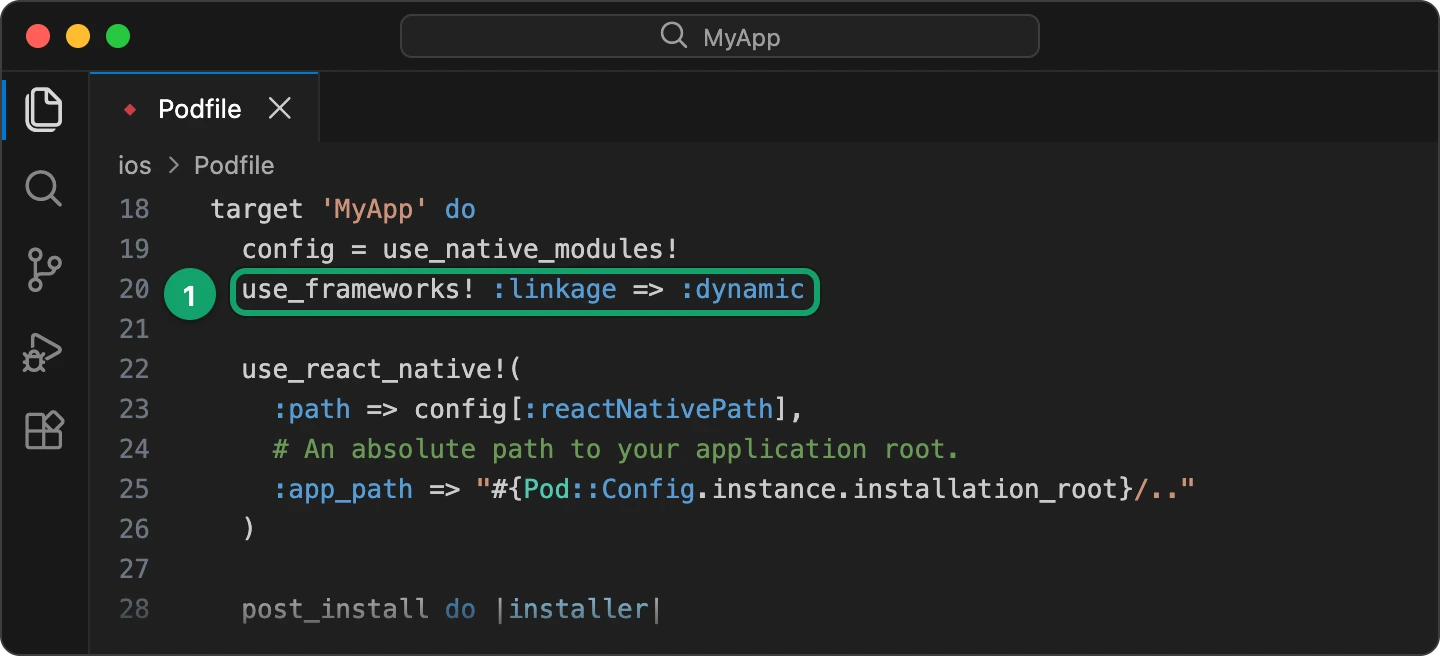Viewport: 1440px width, 656px height.
Task: Click the red Ruby file icon on tab
Action: tap(130, 109)
